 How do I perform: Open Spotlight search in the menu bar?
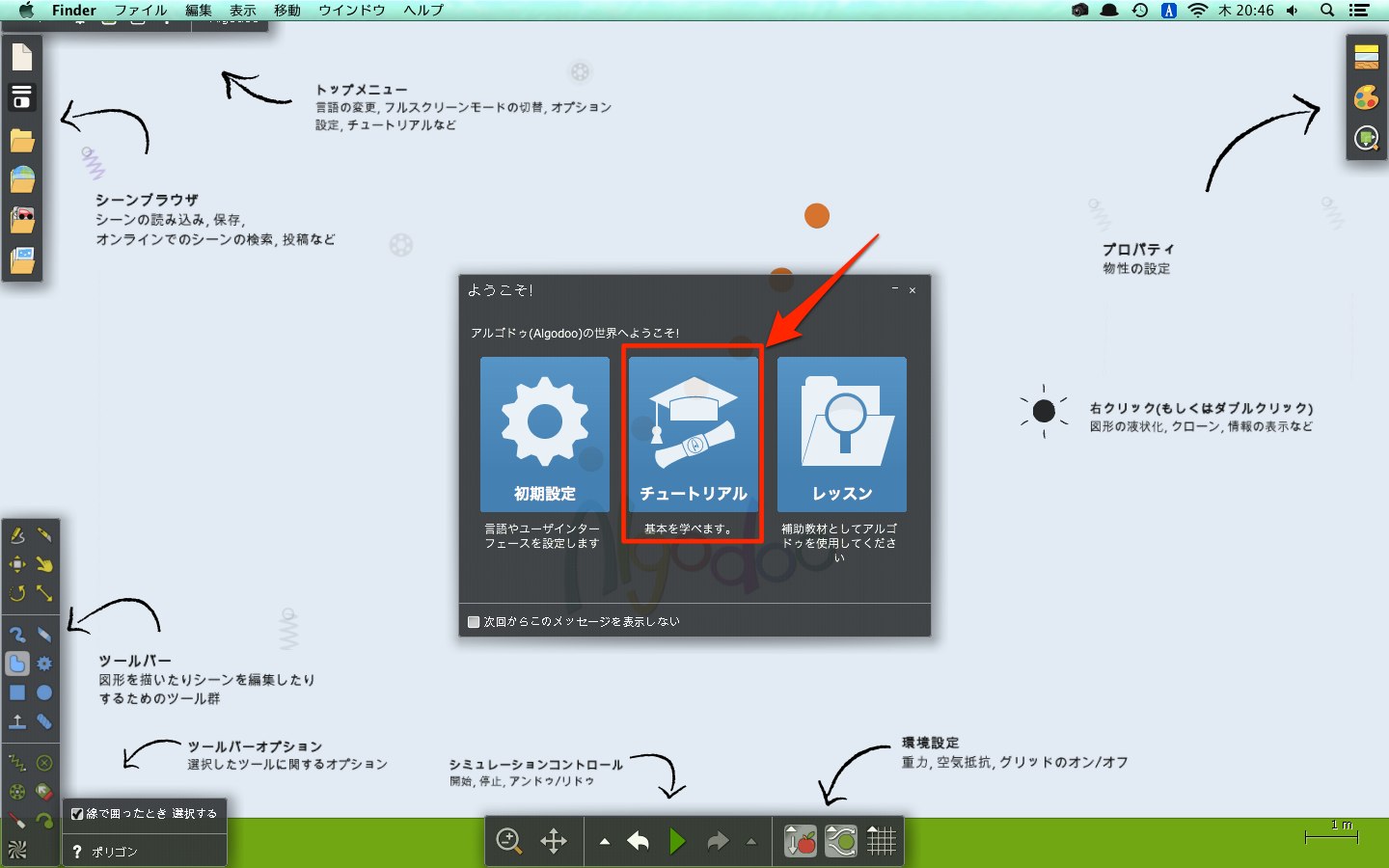click(1327, 10)
